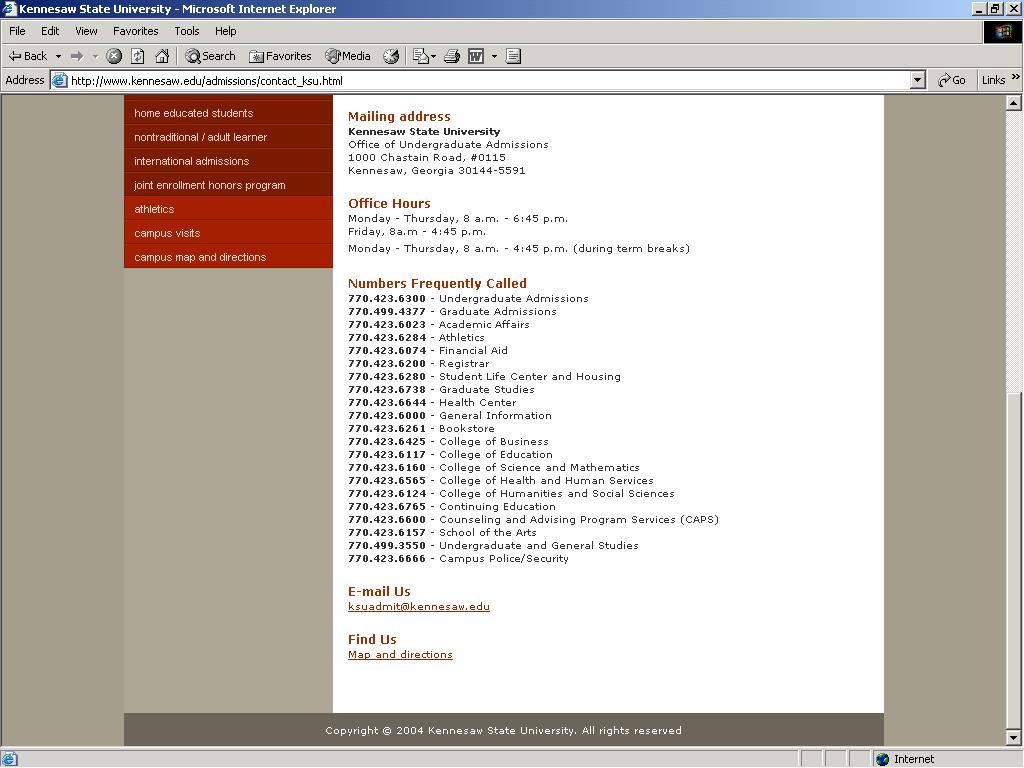Click the 770.423.6261 Bookstore line
This screenshot has width=1024, height=768.
click(421, 428)
